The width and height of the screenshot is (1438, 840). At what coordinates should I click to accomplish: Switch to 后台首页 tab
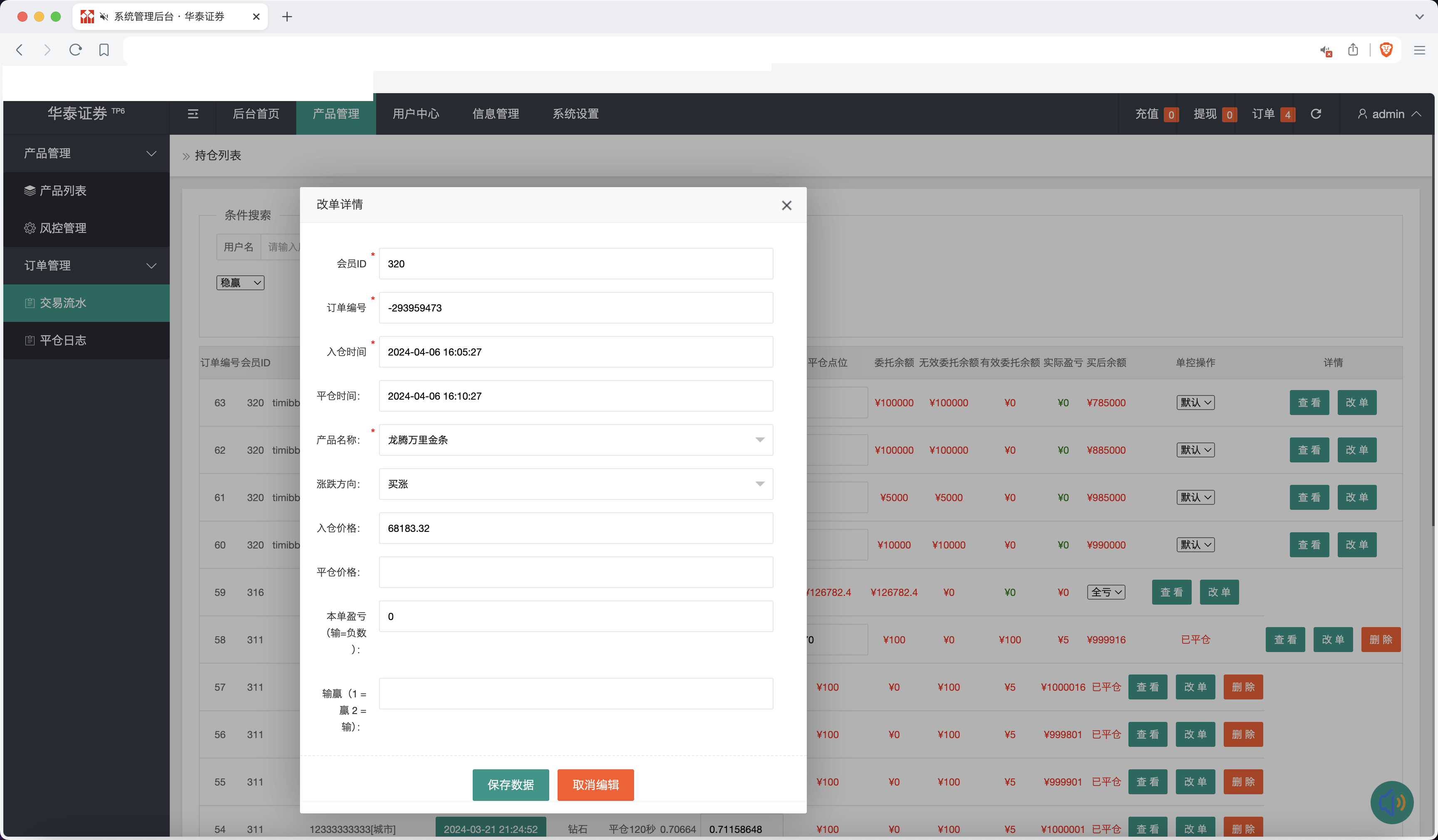pos(255,114)
